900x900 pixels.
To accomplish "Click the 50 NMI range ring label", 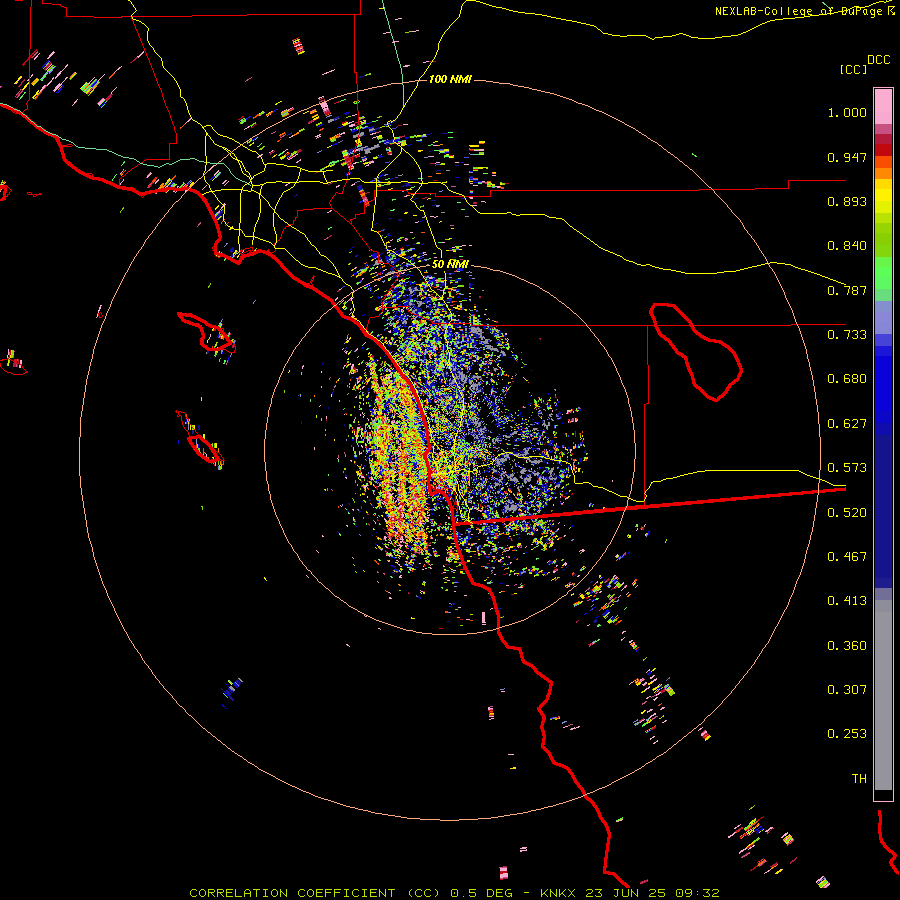I will coord(450,264).
